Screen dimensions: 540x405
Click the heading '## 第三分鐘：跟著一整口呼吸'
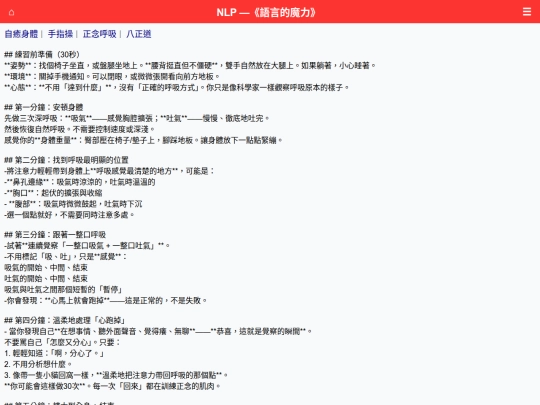point(55,235)
